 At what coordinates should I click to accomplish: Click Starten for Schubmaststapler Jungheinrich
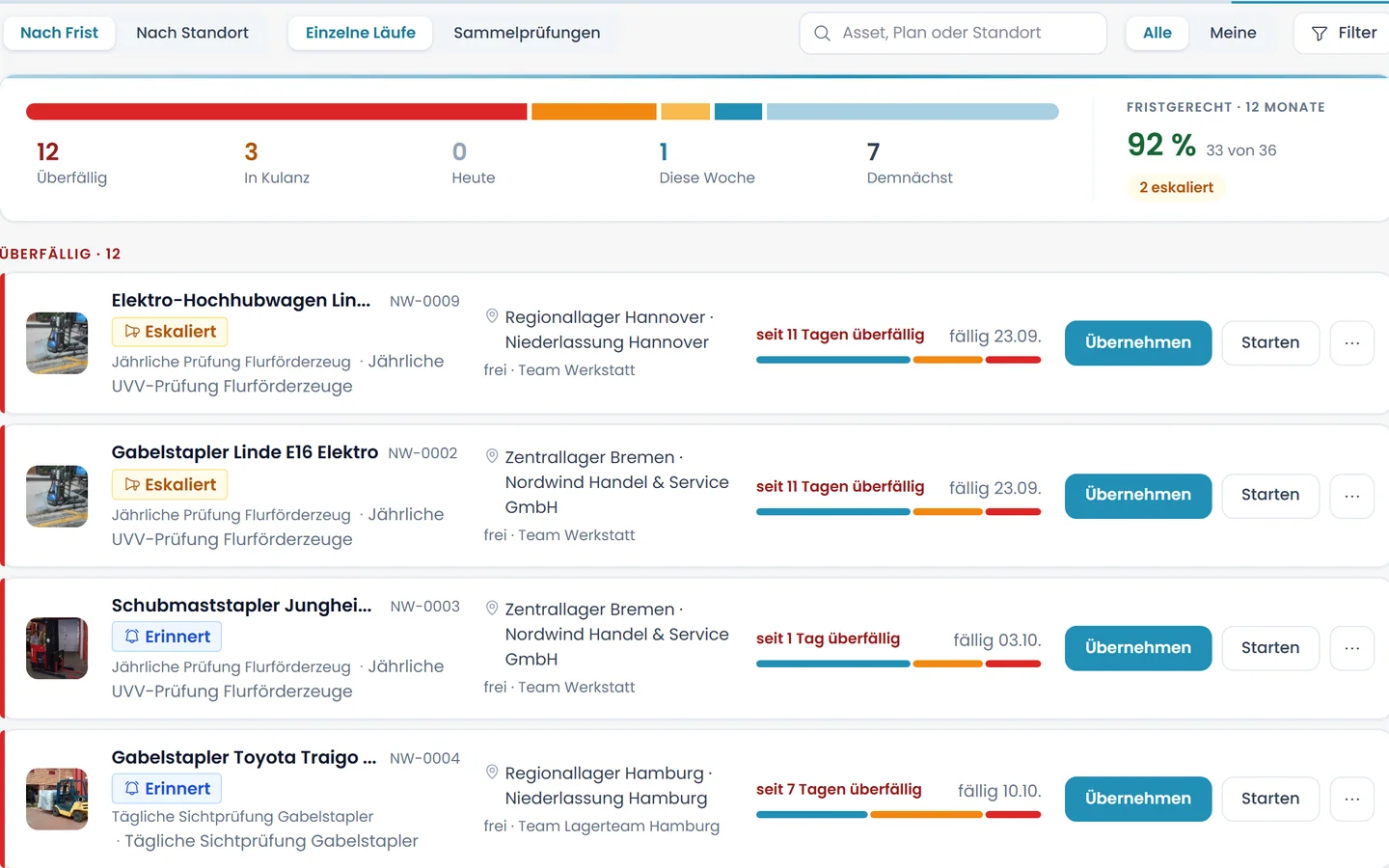pos(1270,648)
